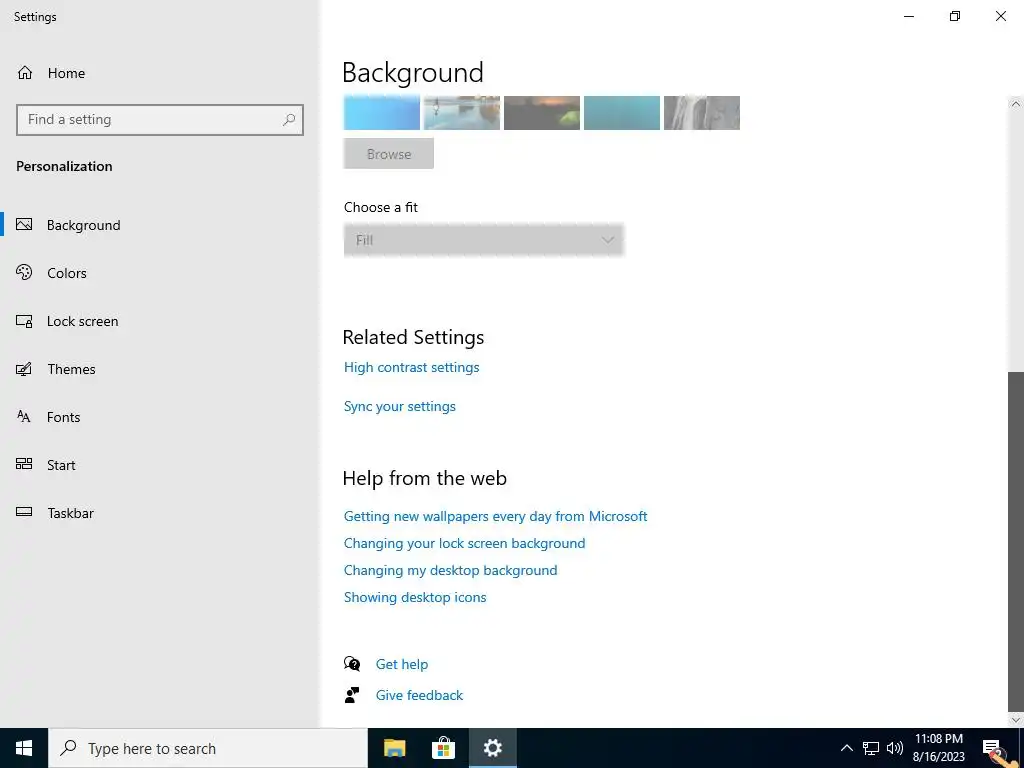This screenshot has width=1024, height=768.
Task: Click the Start tiles icon in sidebar
Action: click(x=24, y=464)
